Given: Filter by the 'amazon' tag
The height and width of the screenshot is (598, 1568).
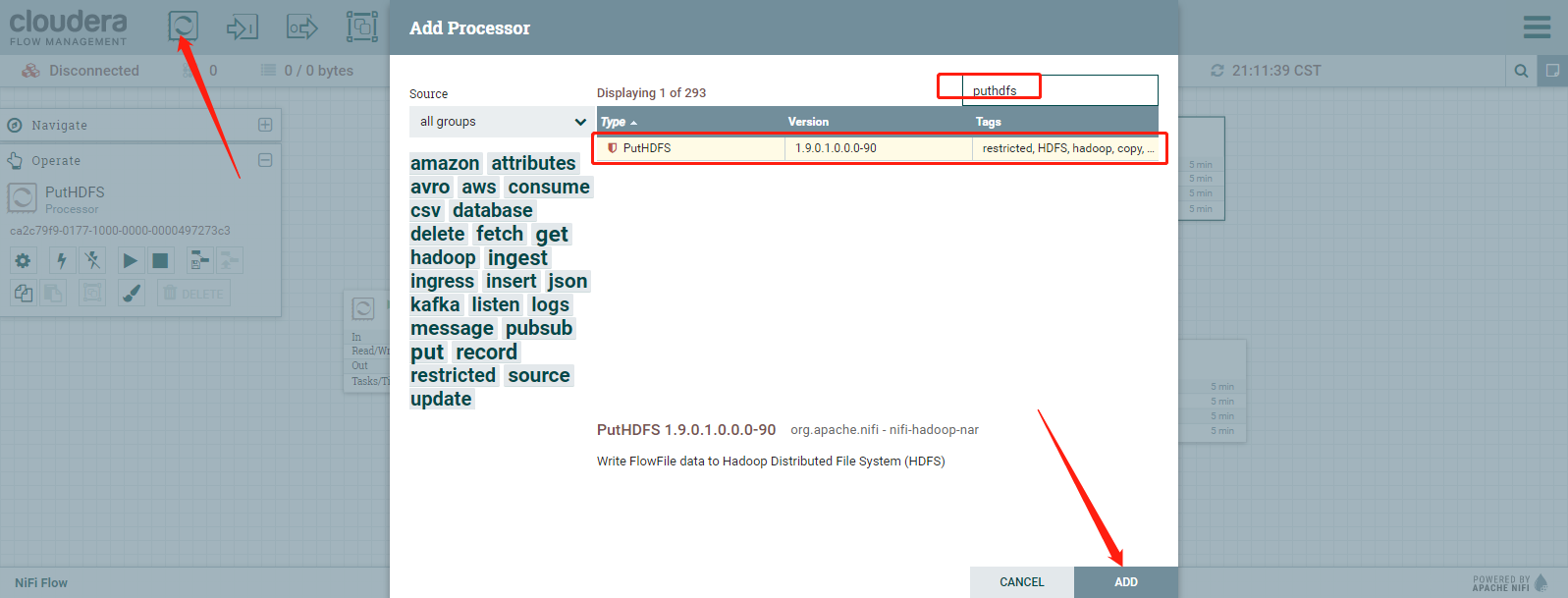Looking at the screenshot, I should pyautogui.click(x=445, y=163).
